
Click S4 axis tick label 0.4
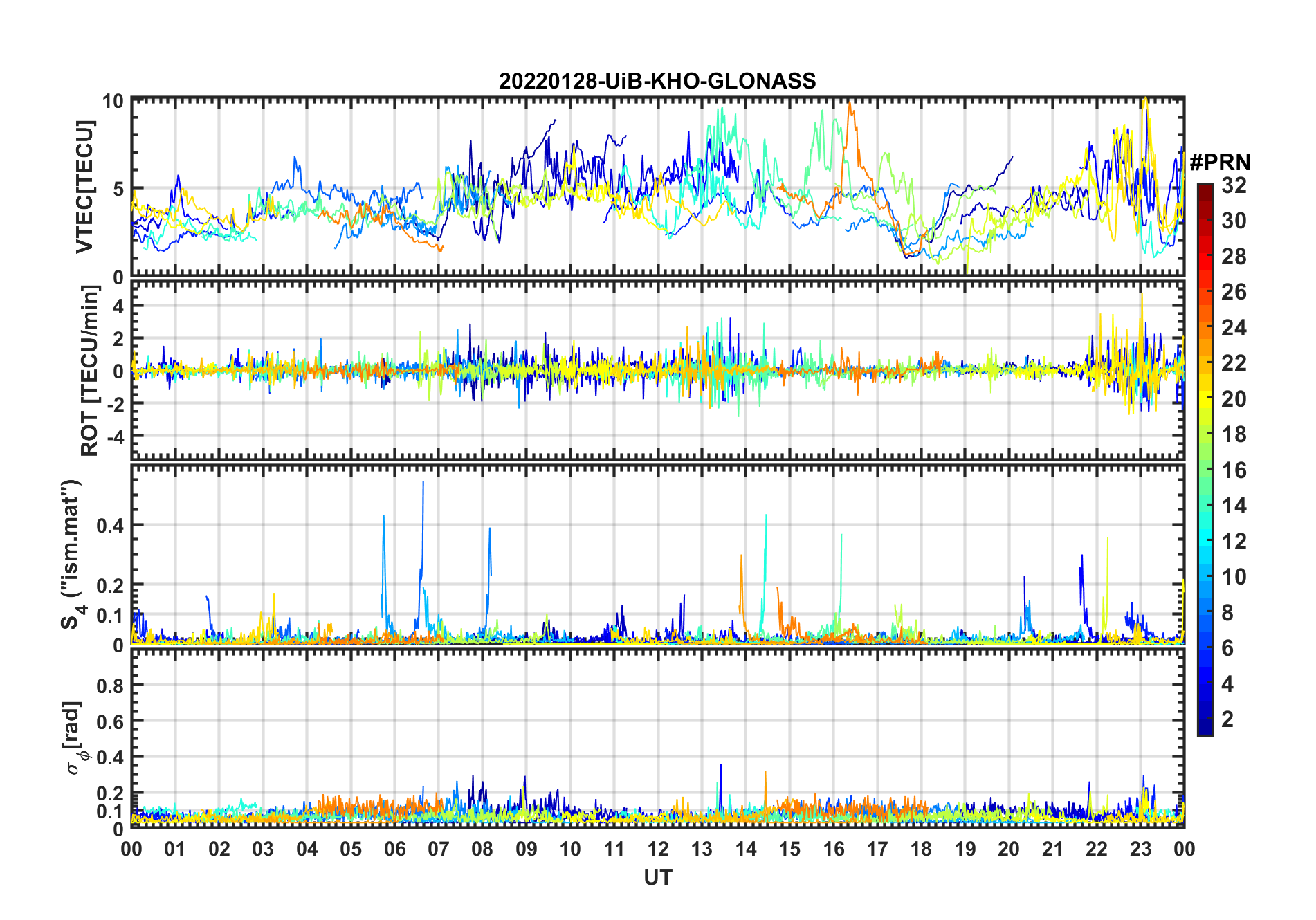click(110, 526)
